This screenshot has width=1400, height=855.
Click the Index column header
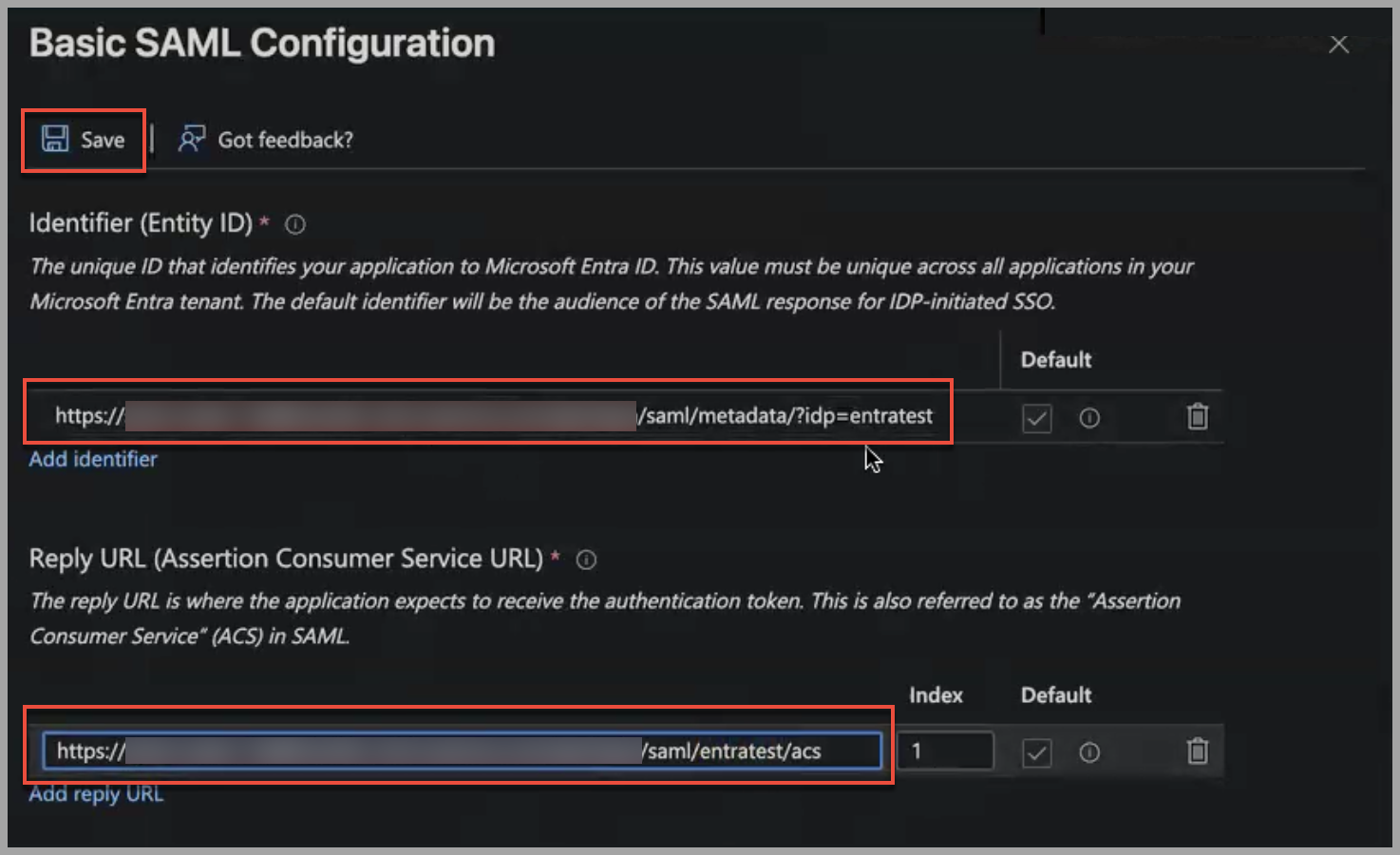[936, 695]
